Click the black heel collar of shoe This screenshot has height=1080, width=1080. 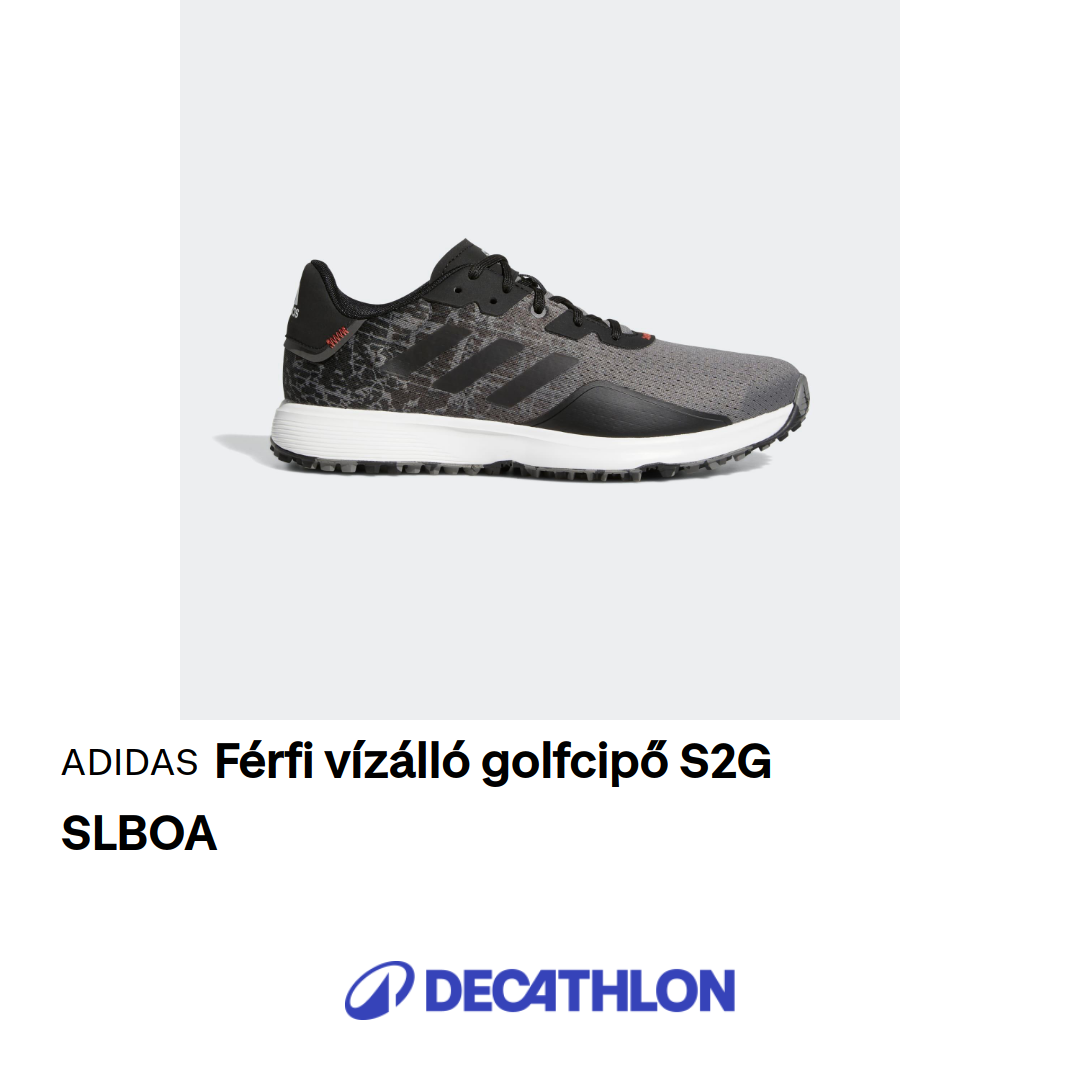[324, 296]
